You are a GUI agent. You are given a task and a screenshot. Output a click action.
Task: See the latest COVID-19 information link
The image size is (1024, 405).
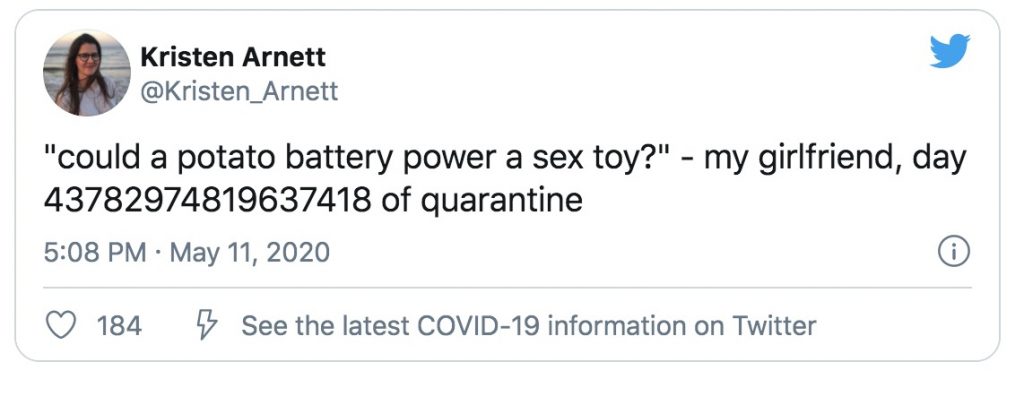(x=529, y=325)
